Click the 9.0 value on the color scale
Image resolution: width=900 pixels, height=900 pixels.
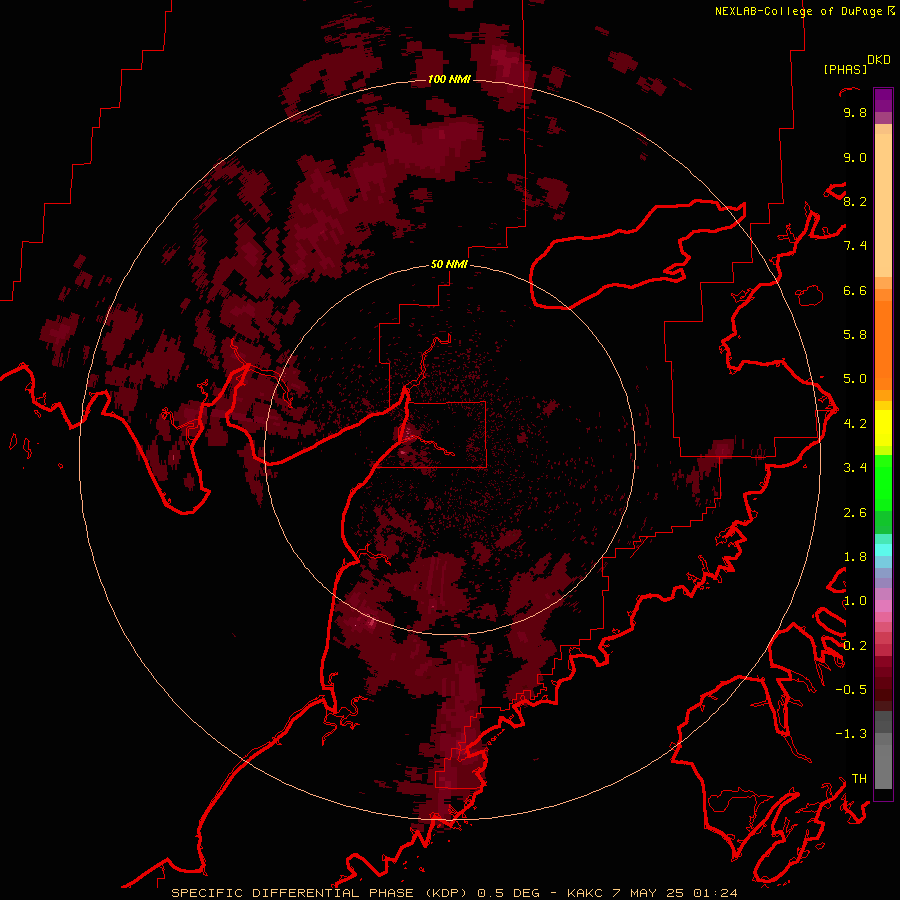855,157
